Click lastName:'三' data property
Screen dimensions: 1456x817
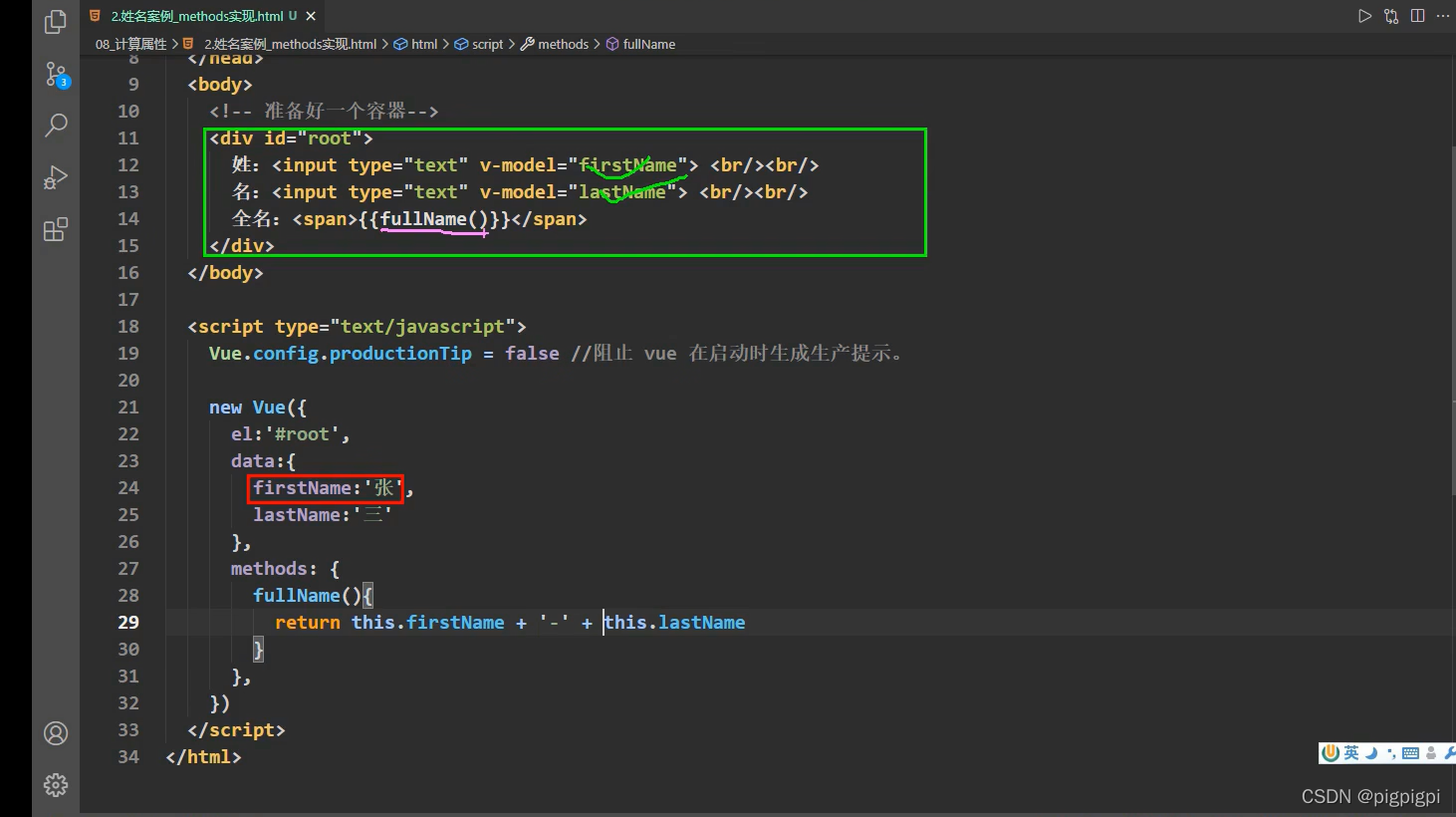pos(322,514)
